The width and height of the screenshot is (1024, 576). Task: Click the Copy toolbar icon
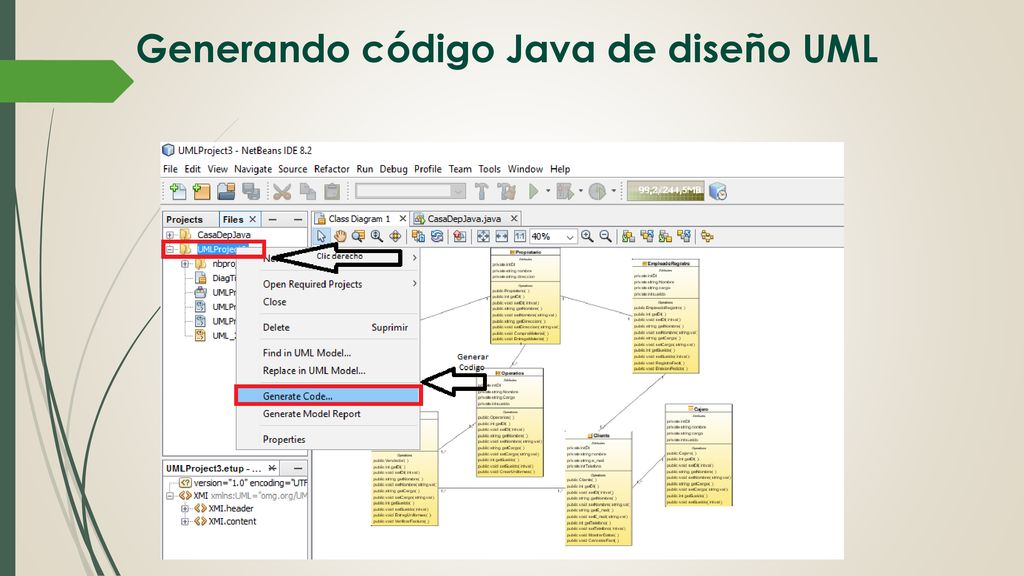(307, 191)
